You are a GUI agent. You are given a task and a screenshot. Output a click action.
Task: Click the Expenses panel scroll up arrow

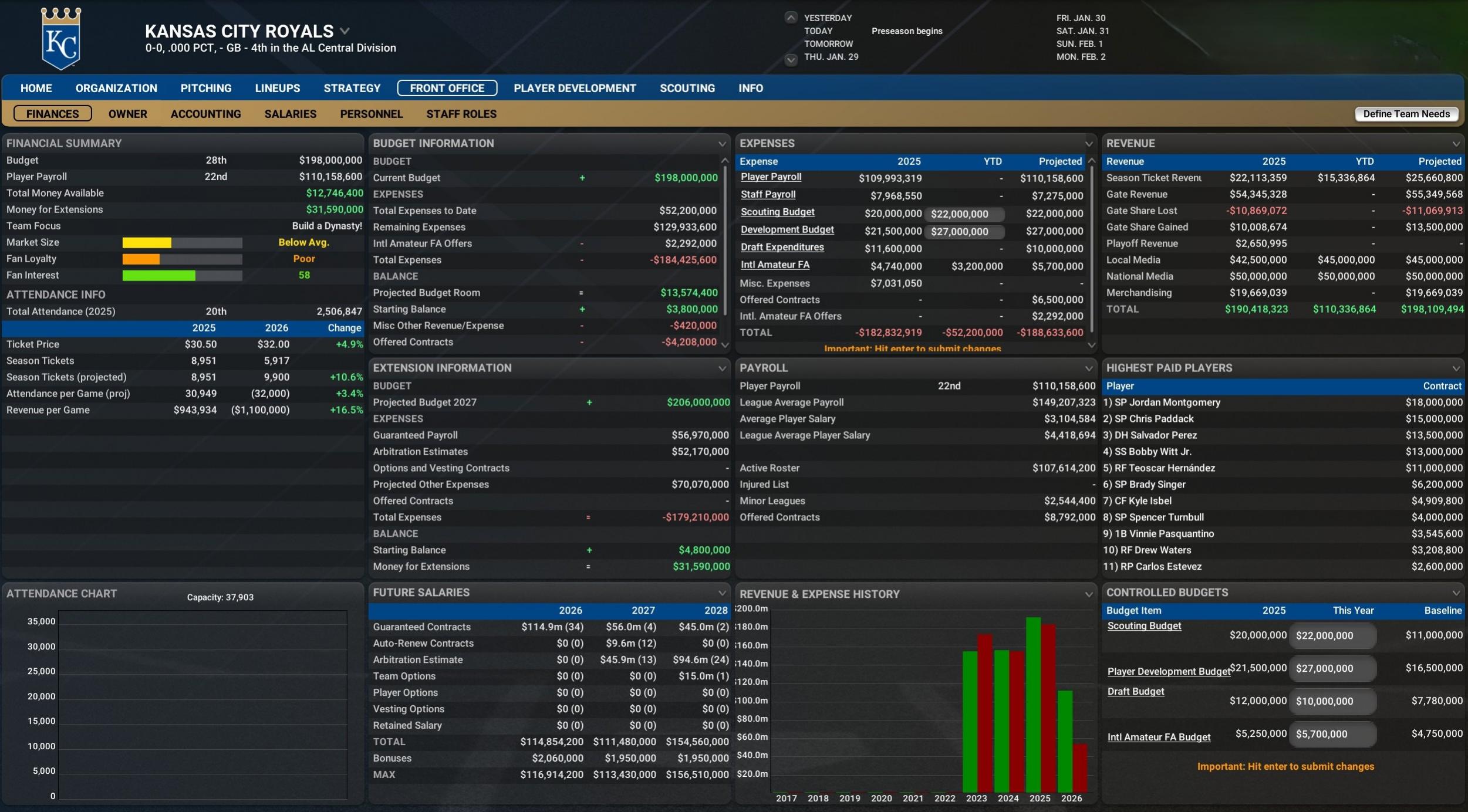point(1092,160)
